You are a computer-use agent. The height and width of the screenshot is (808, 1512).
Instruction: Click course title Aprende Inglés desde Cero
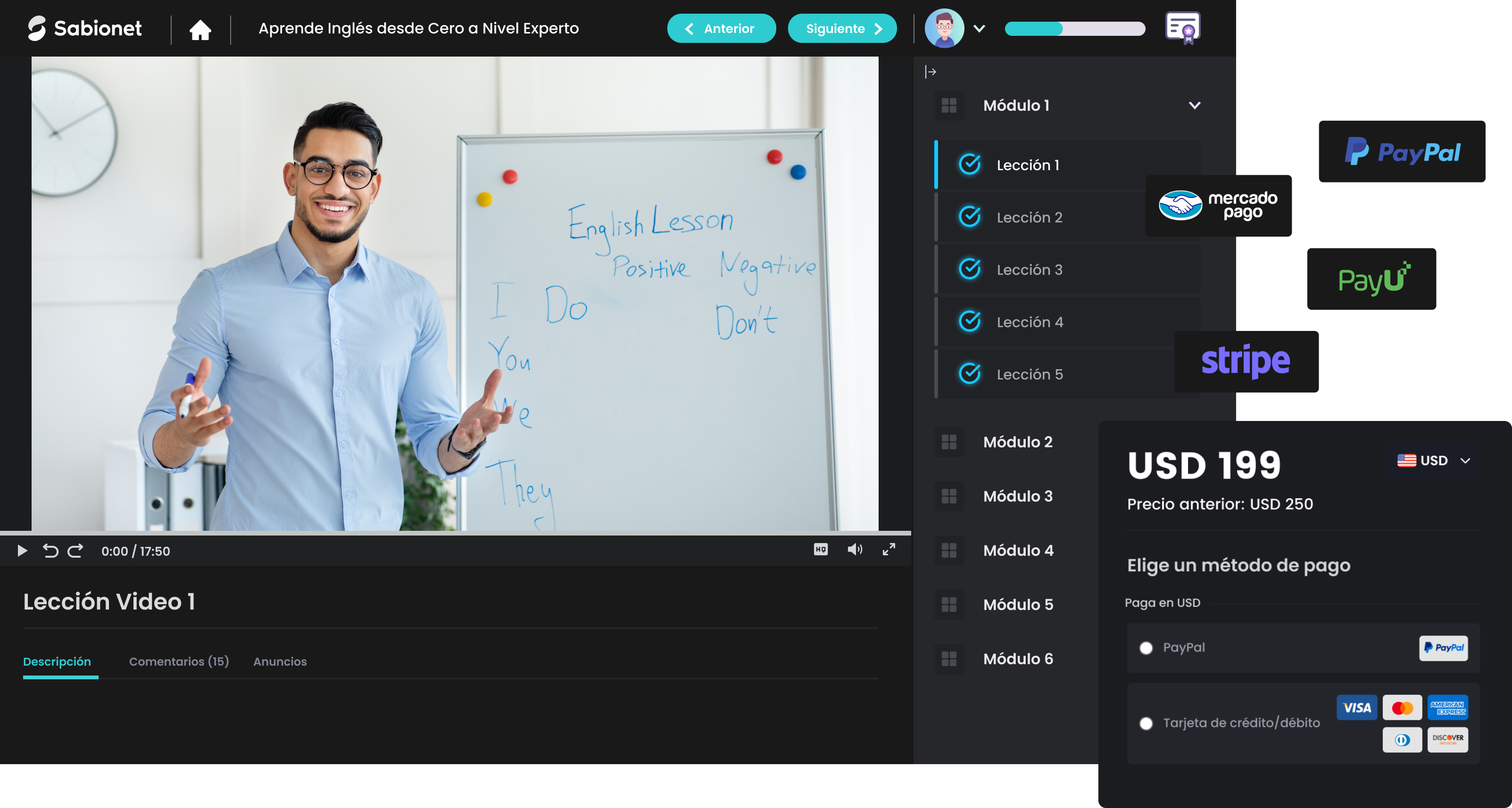pyautogui.click(x=418, y=28)
